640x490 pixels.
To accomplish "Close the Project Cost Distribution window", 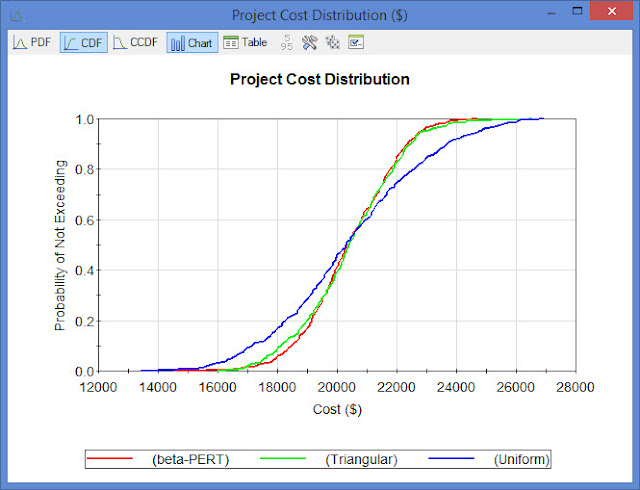I will pyautogui.click(x=611, y=11).
